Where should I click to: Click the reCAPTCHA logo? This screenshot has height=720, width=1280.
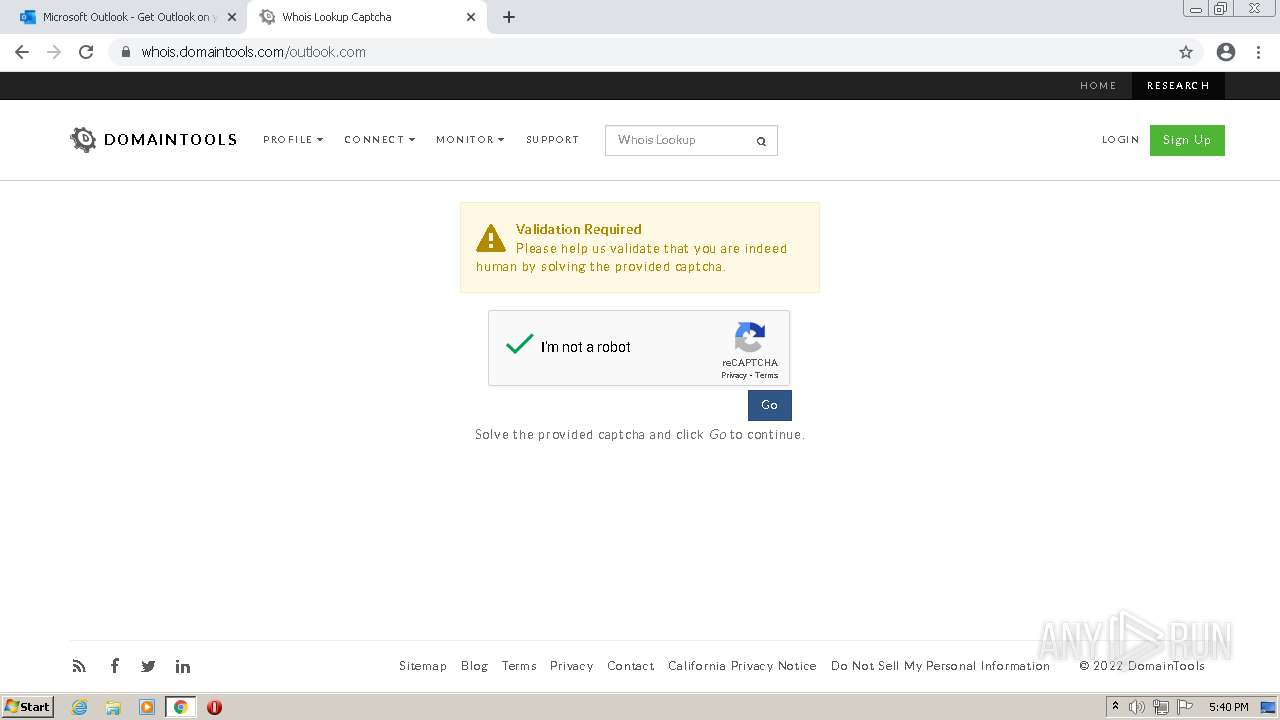pyautogui.click(x=750, y=337)
